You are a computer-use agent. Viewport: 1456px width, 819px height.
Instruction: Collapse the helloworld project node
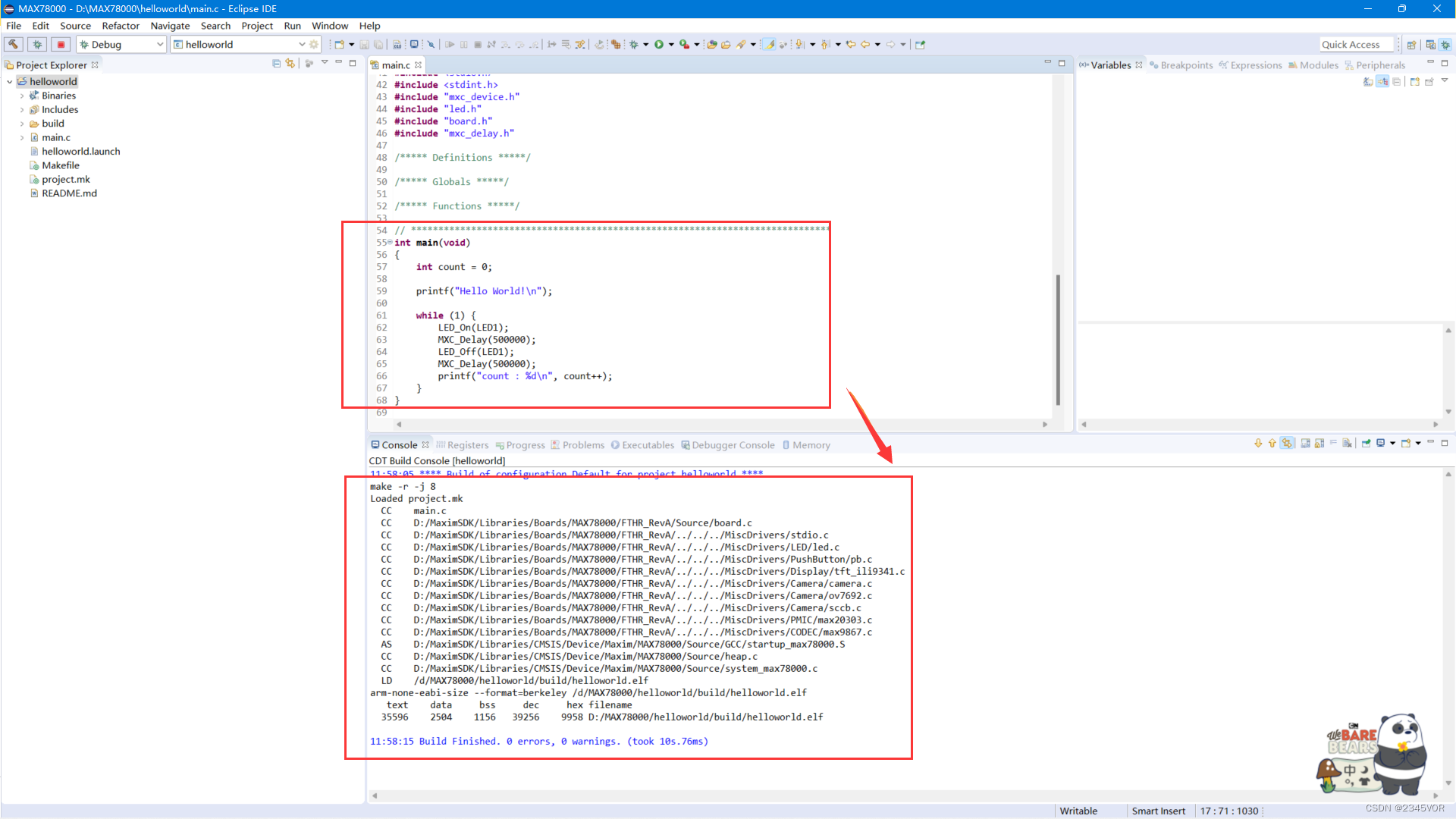pos(9,82)
